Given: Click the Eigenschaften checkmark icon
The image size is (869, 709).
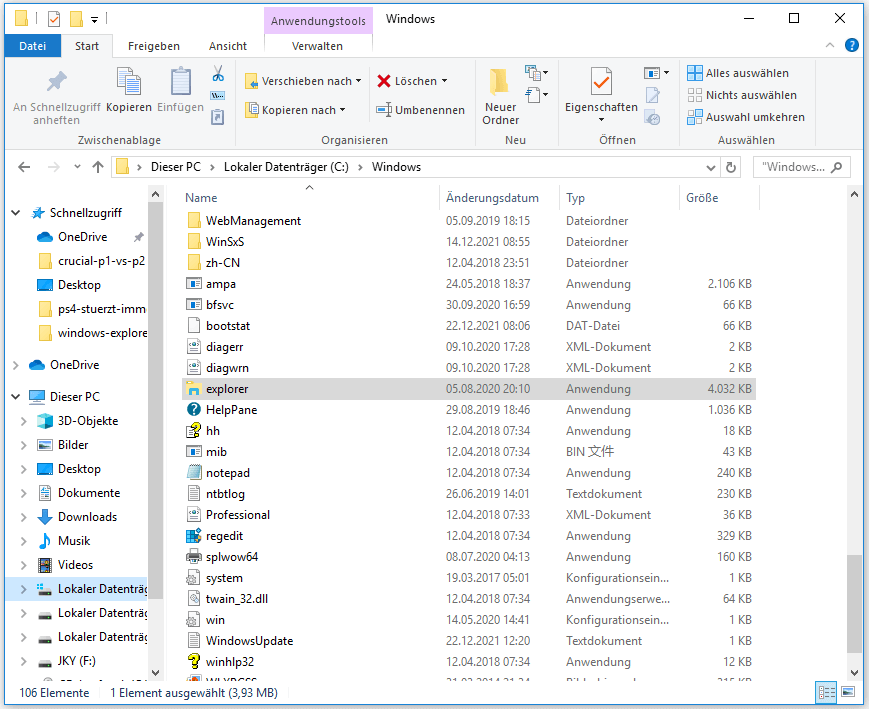Looking at the screenshot, I should 601,81.
